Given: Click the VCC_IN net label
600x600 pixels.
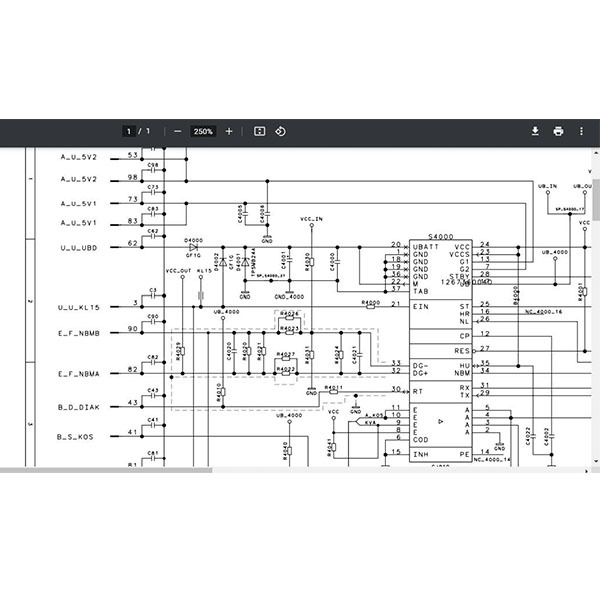Looking at the screenshot, I should (311, 219).
